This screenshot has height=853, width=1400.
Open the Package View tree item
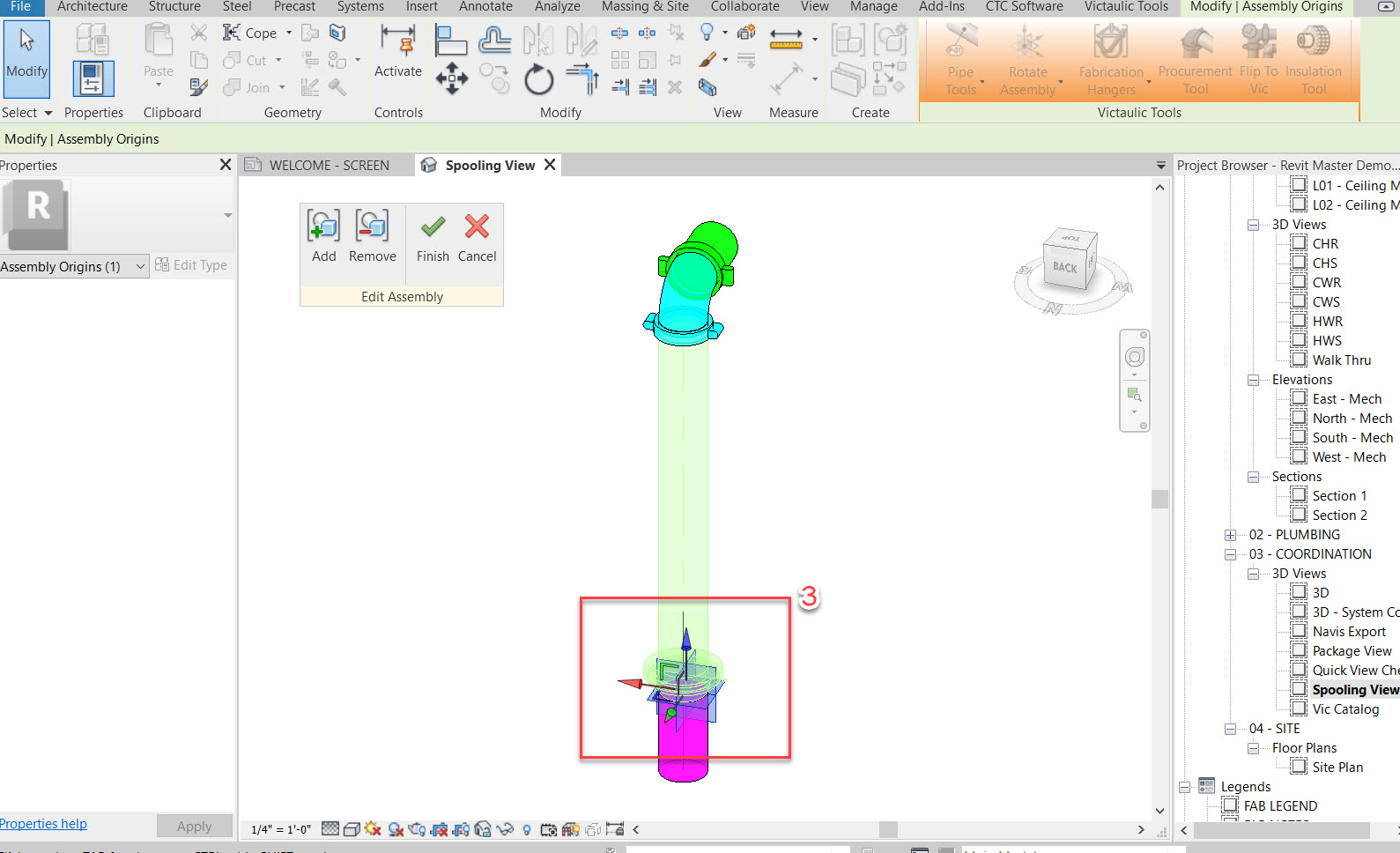1352,651
